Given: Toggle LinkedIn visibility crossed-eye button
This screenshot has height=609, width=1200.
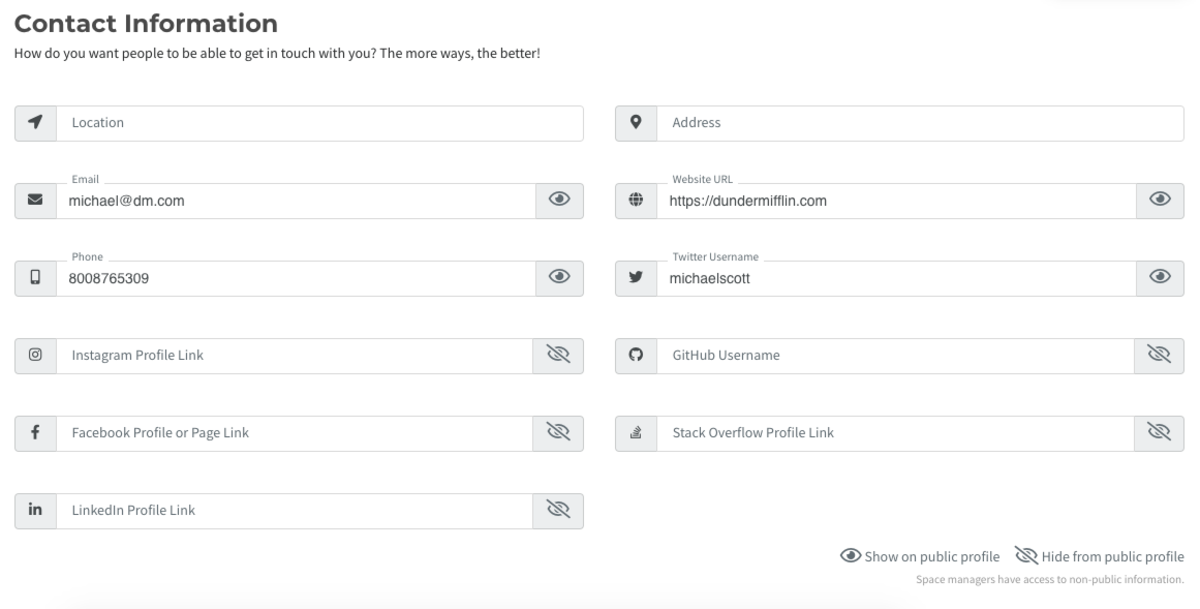Looking at the screenshot, I should 558,510.
